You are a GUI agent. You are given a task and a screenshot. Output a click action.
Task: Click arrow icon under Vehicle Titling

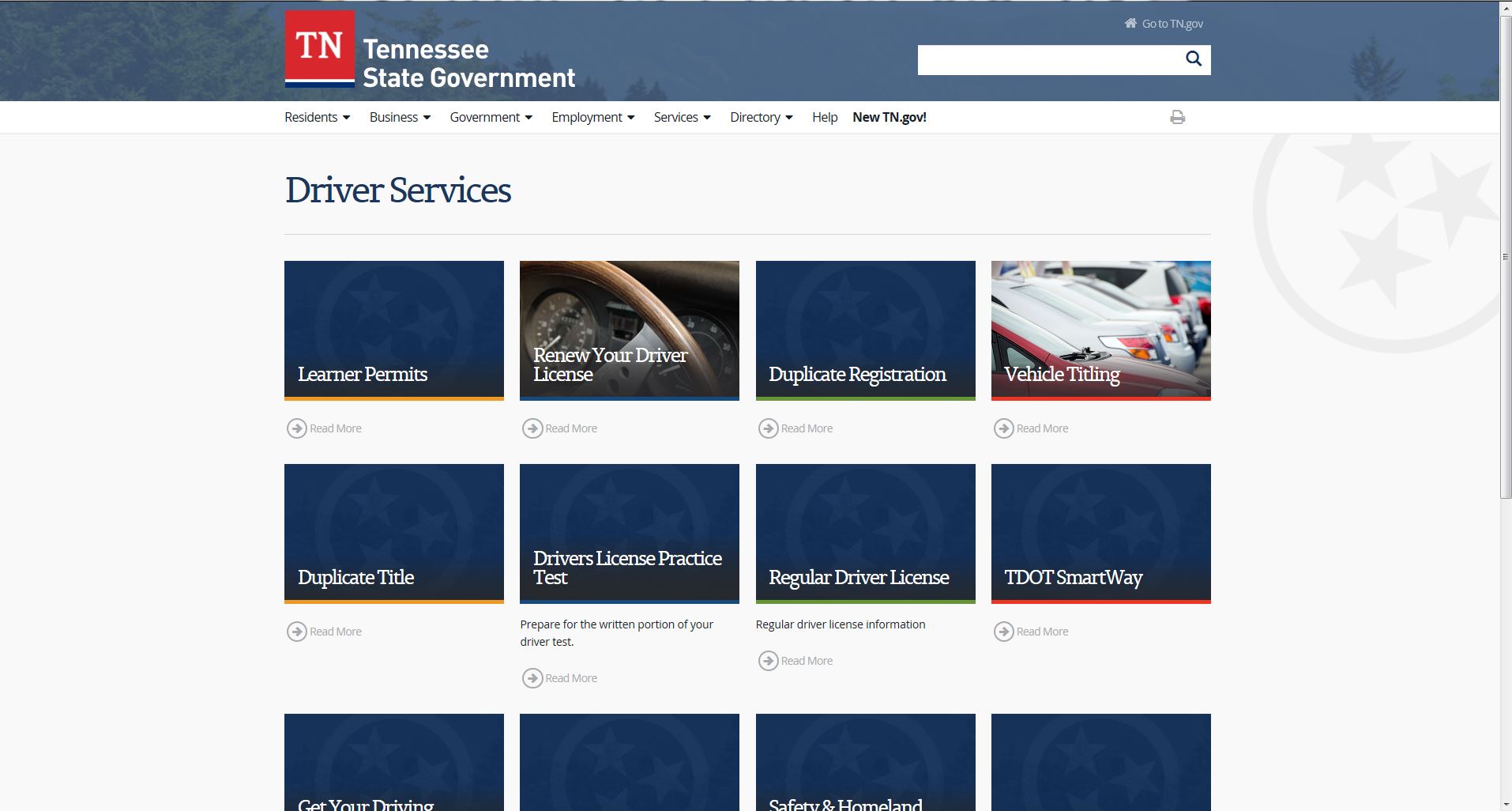1003,428
